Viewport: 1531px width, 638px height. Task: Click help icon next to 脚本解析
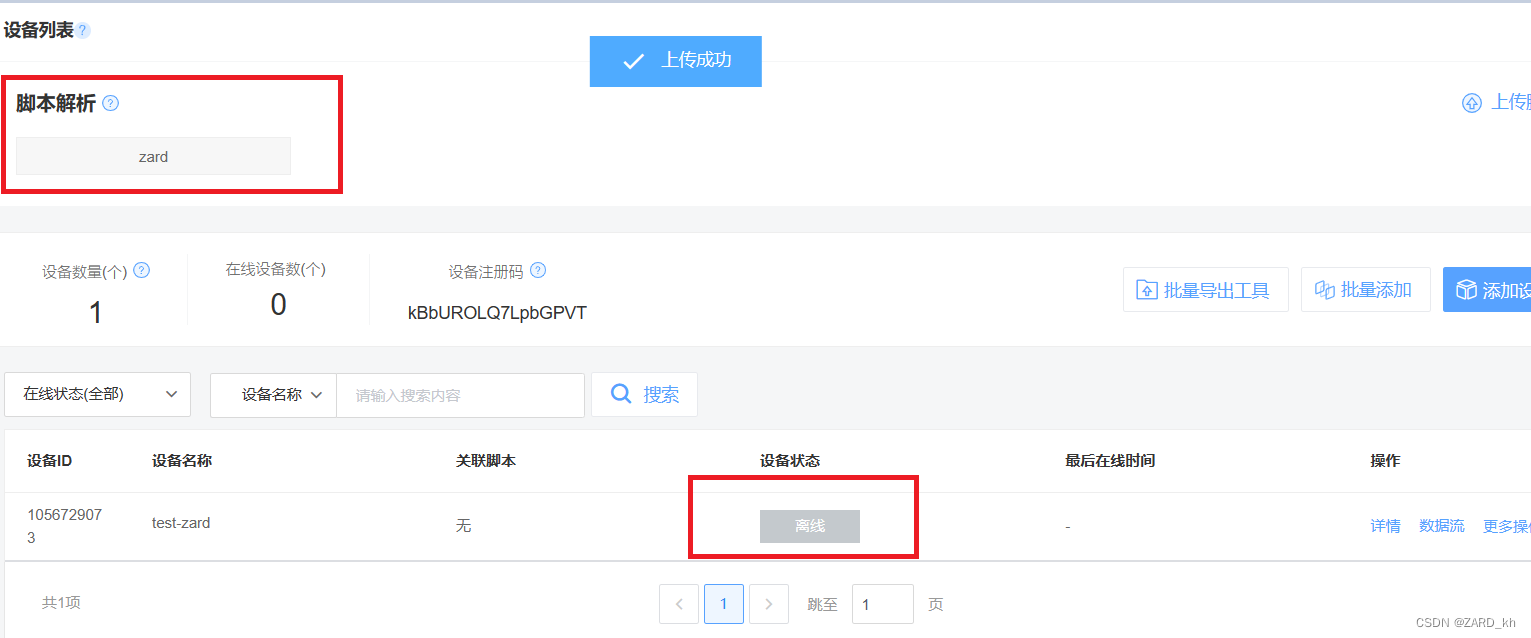click(x=111, y=103)
